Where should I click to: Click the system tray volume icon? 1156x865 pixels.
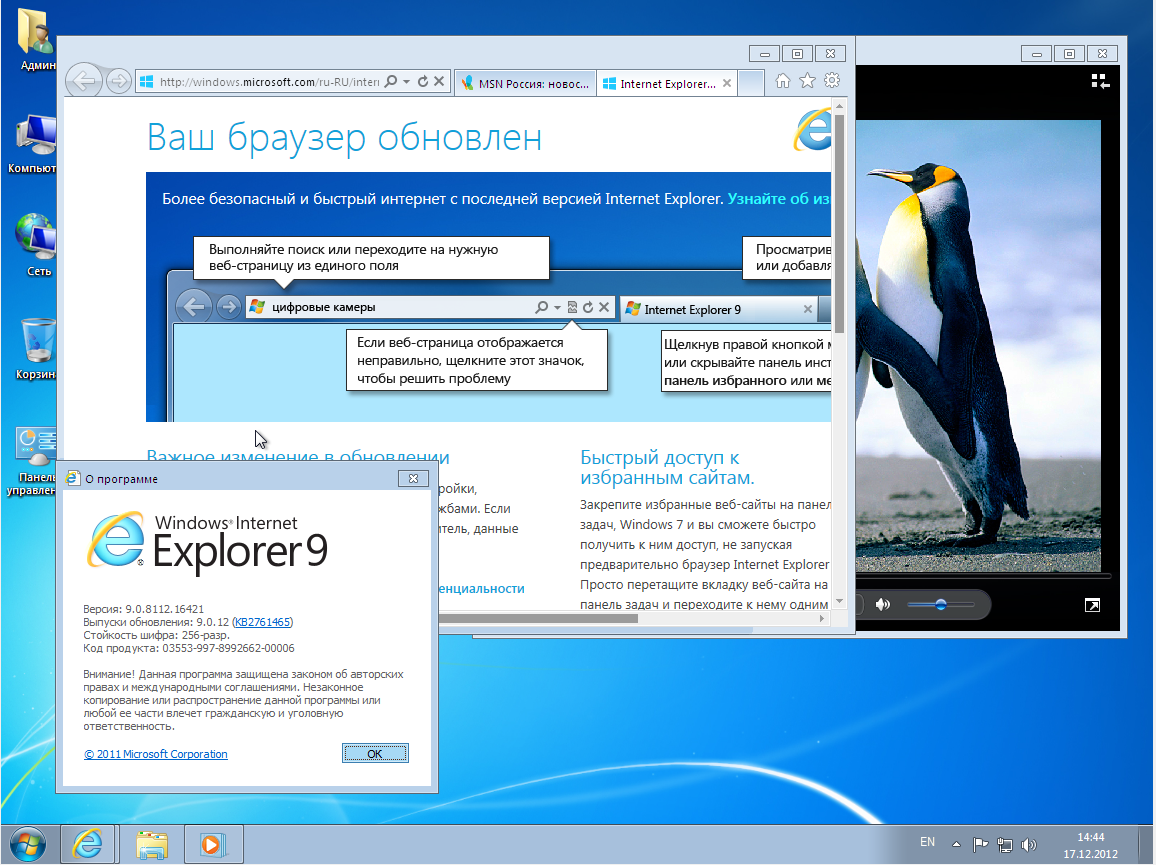click(1029, 844)
